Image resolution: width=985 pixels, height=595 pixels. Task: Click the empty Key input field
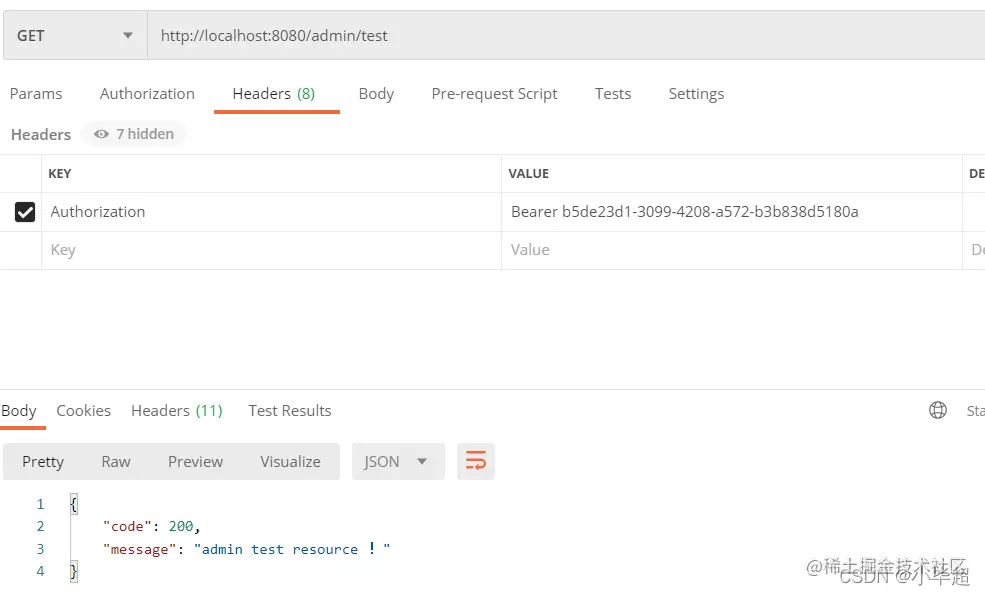(x=271, y=250)
